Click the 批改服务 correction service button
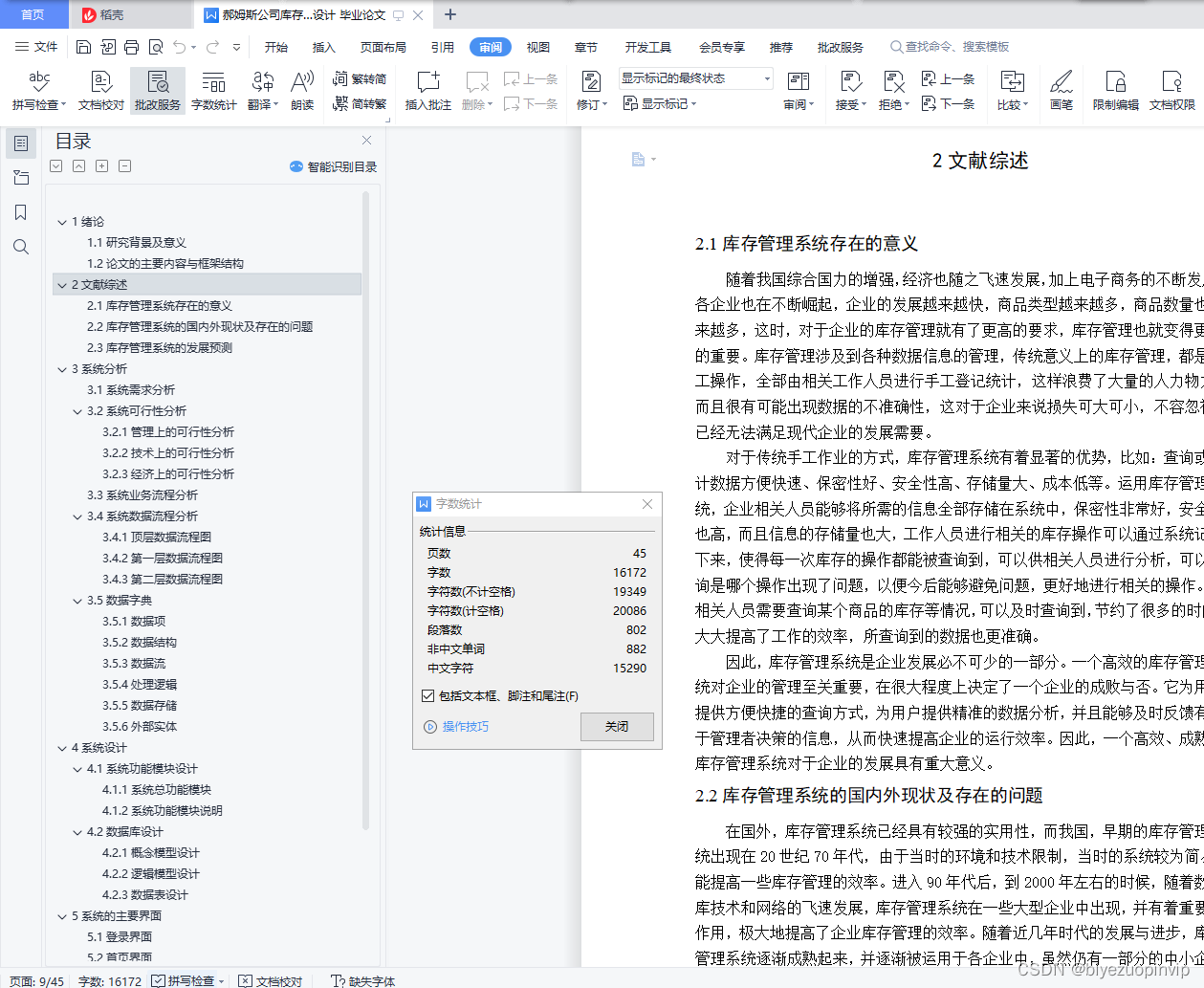Image resolution: width=1204 pixels, height=988 pixels. [x=158, y=91]
